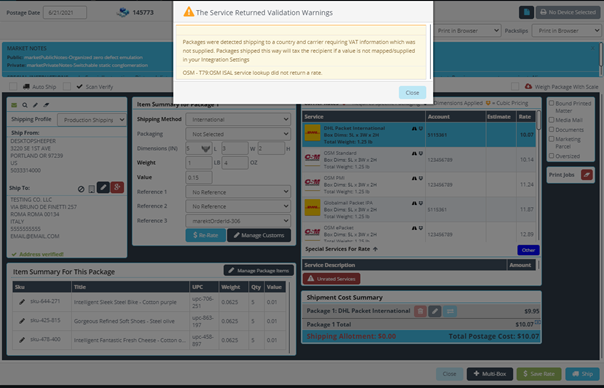Check the Marketing Parcel option
The height and width of the screenshot is (388, 604).
pos(552,139)
